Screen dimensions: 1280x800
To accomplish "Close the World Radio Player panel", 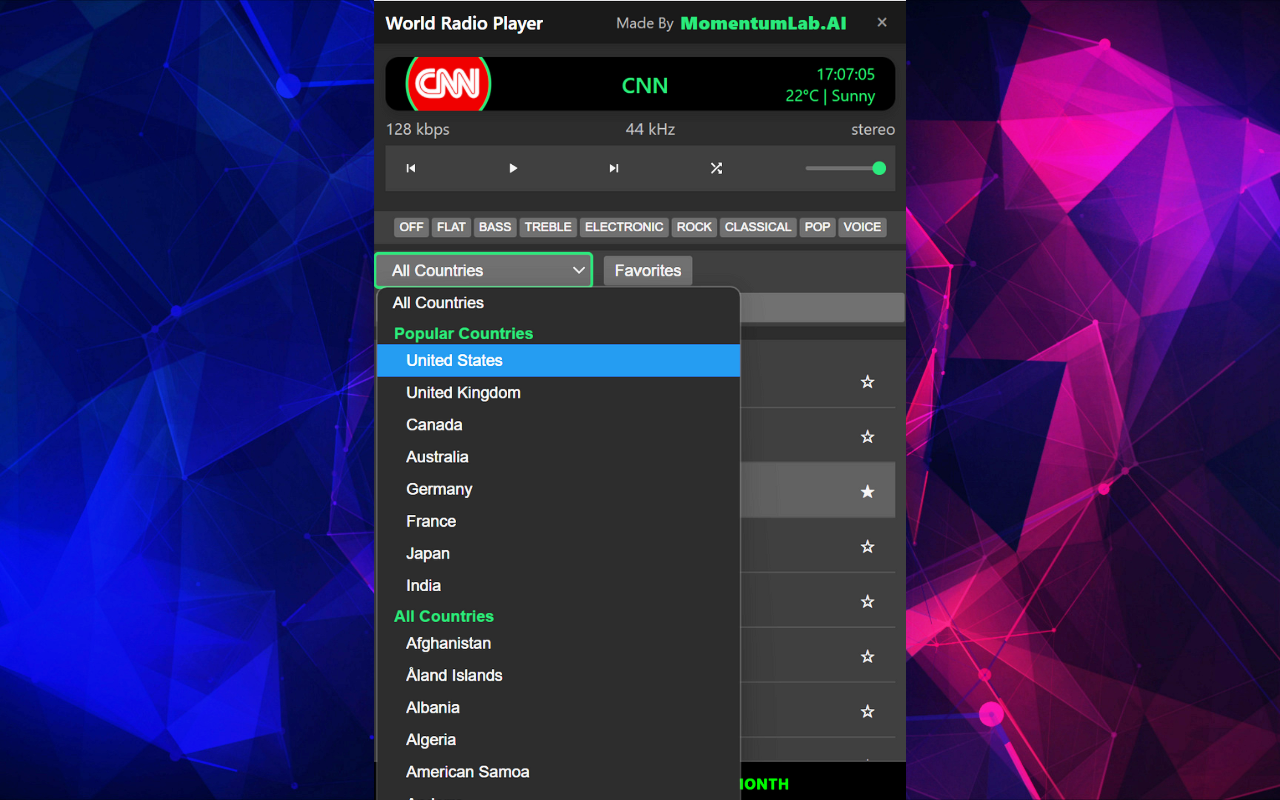I will (882, 22).
